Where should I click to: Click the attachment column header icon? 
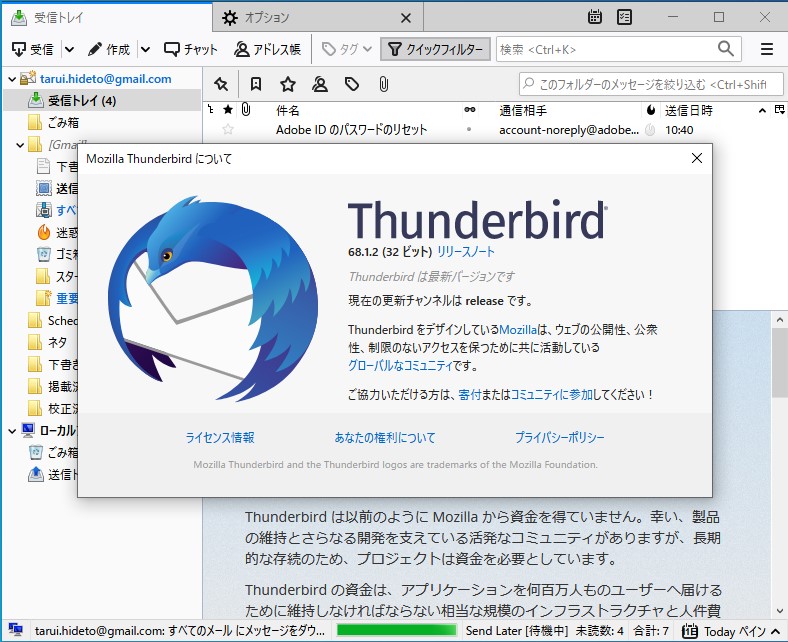[246, 110]
